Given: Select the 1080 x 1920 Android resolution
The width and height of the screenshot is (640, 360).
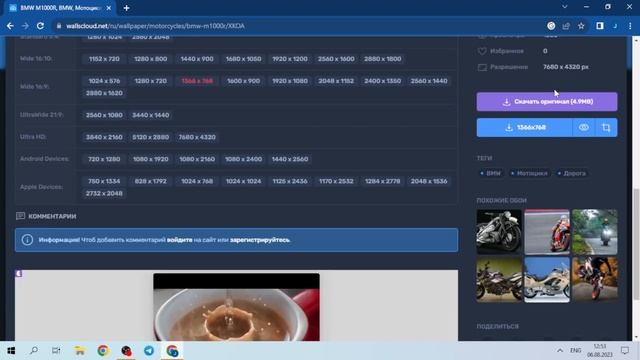Looking at the screenshot, I should click(151, 159).
